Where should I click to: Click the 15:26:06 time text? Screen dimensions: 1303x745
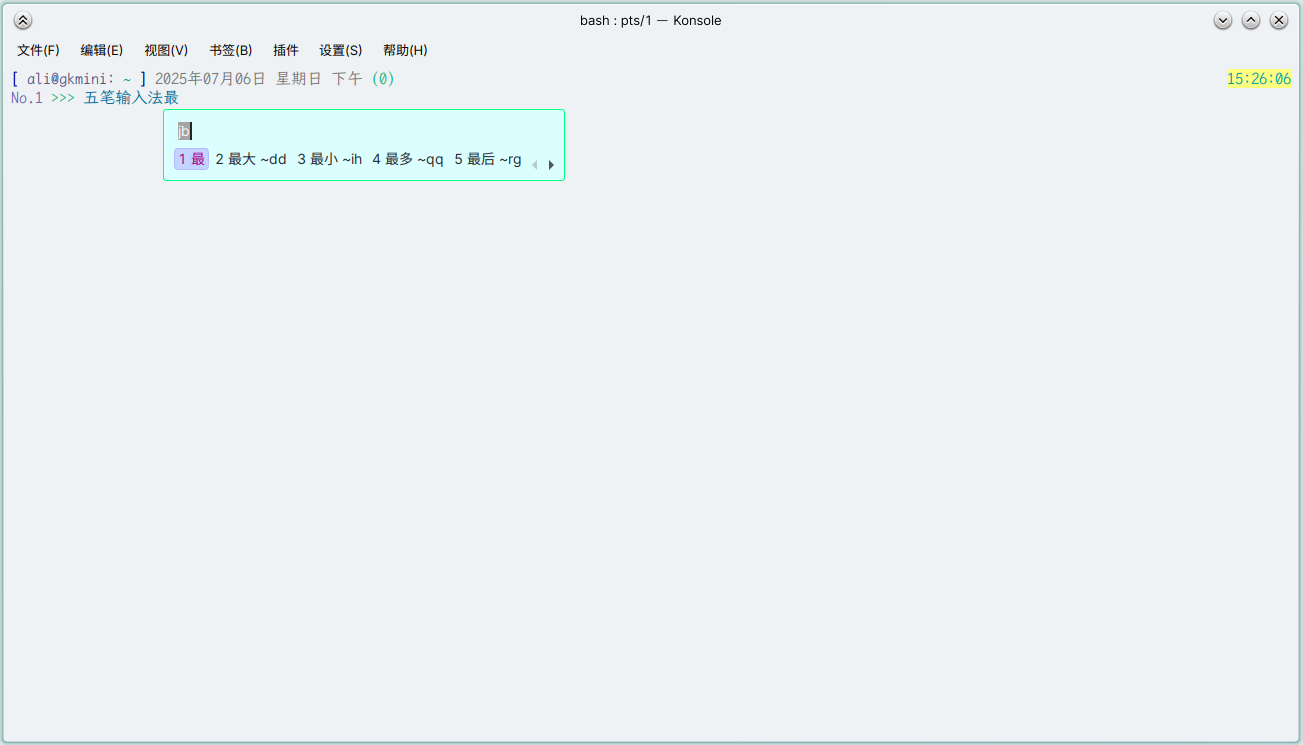click(1259, 79)
